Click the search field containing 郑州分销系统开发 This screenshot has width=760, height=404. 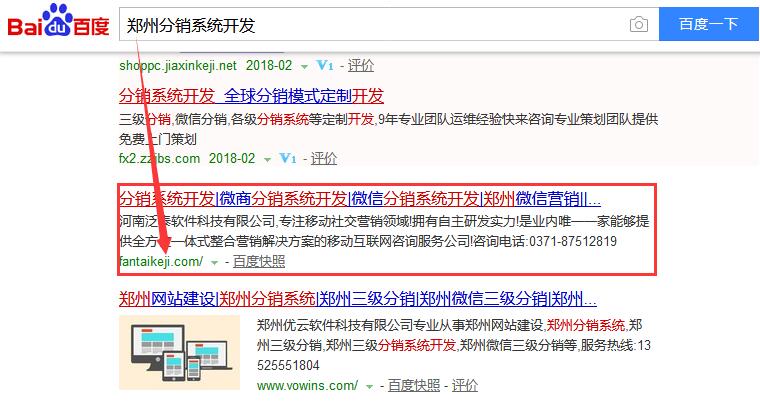coord(370,25)
